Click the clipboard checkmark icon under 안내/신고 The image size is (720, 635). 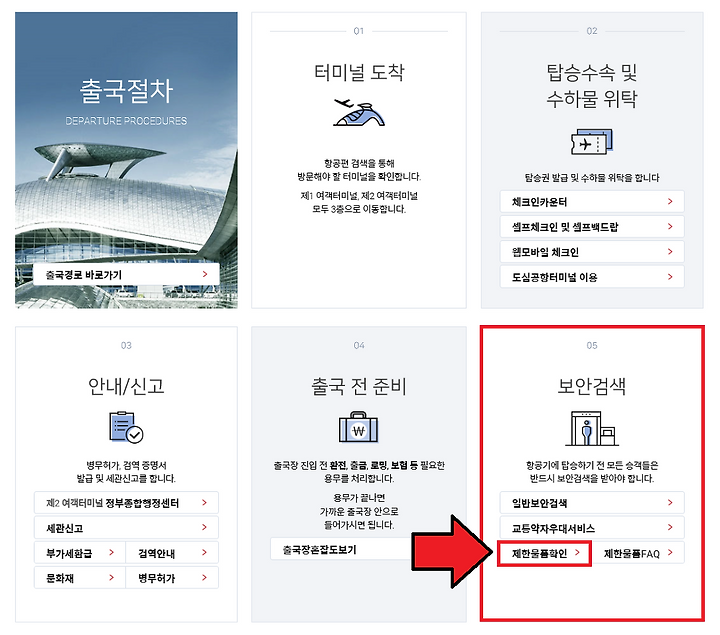126,427
